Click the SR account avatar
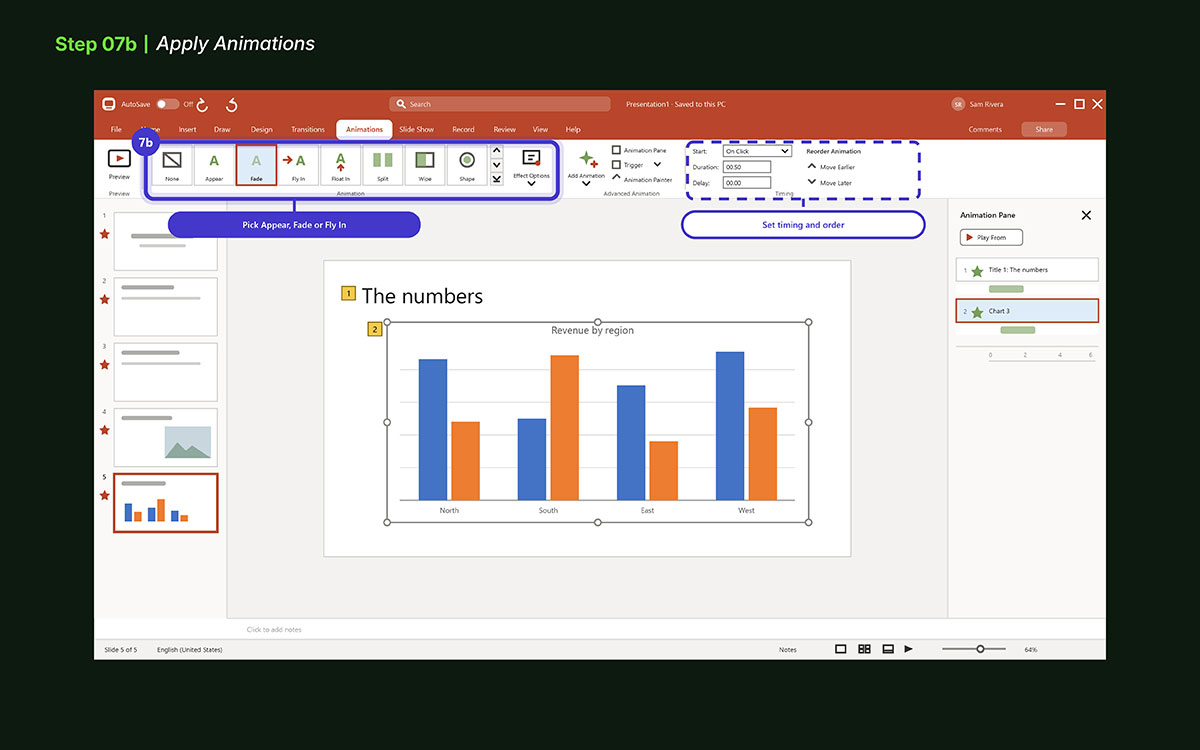Screen dimensions: 1200x750 (x=958, y=104)
